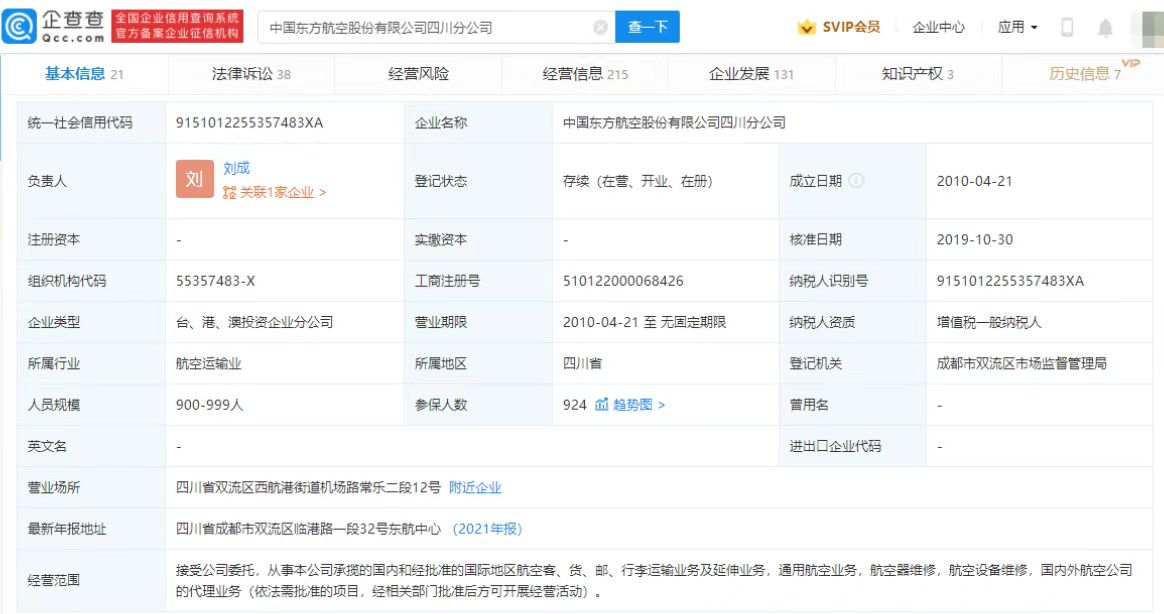Click address 四川省成都市双流区临港路一段32号东航中心
Image resolution: width=1164 pixels, height=614 pixels.
coord(308,529)
